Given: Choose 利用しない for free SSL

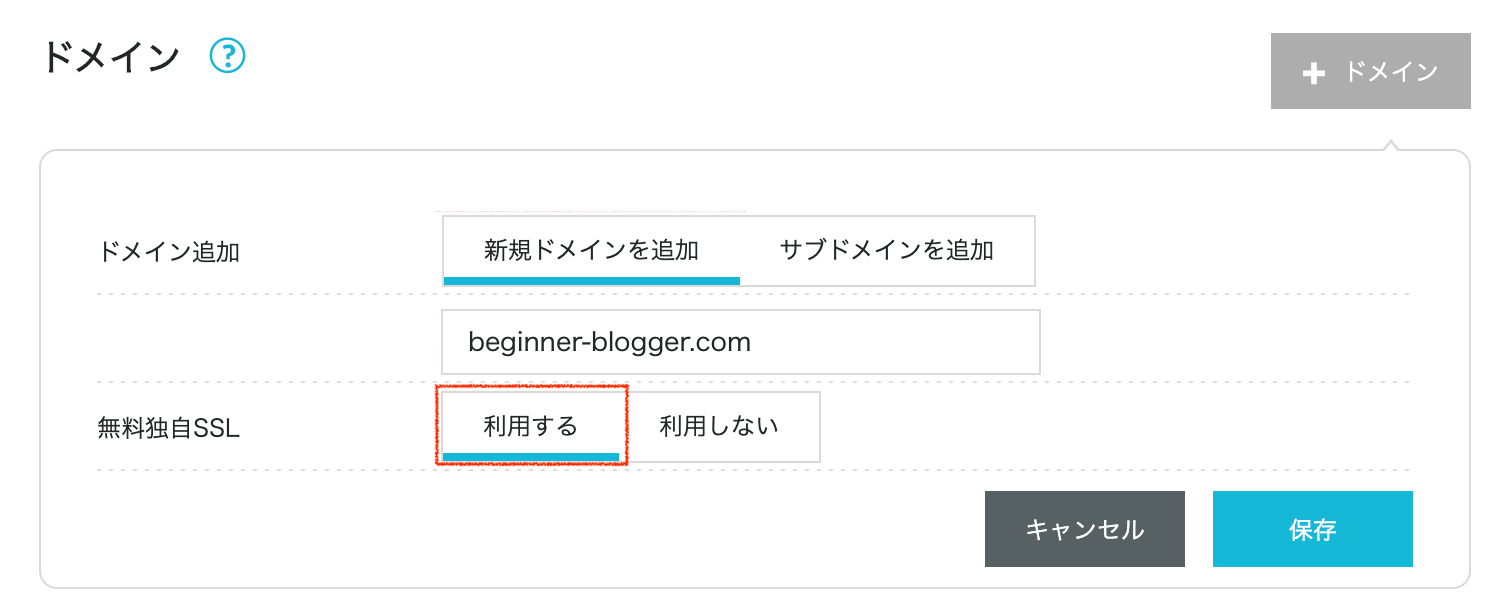Looking at the screenshot, I should point(719,427).
